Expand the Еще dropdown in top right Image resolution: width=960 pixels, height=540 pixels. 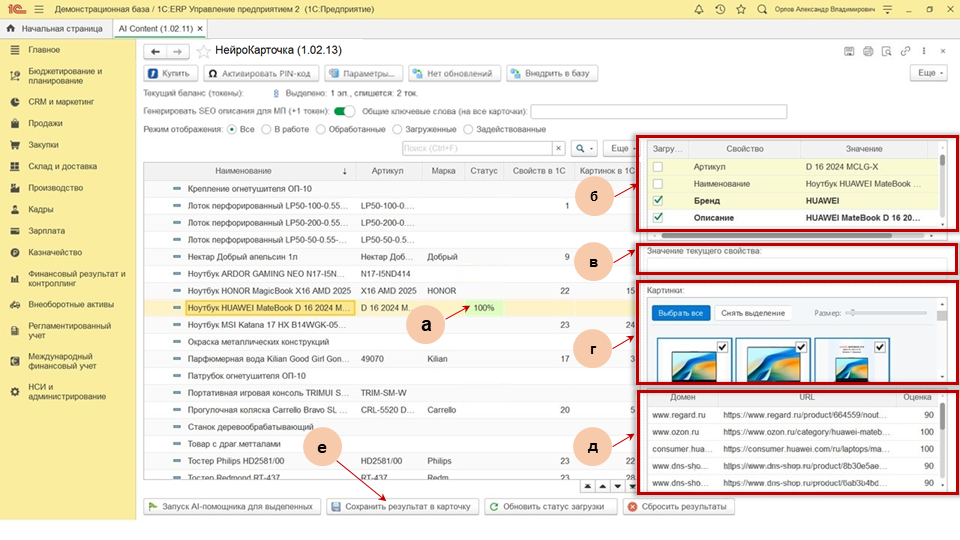pos(928,73)
